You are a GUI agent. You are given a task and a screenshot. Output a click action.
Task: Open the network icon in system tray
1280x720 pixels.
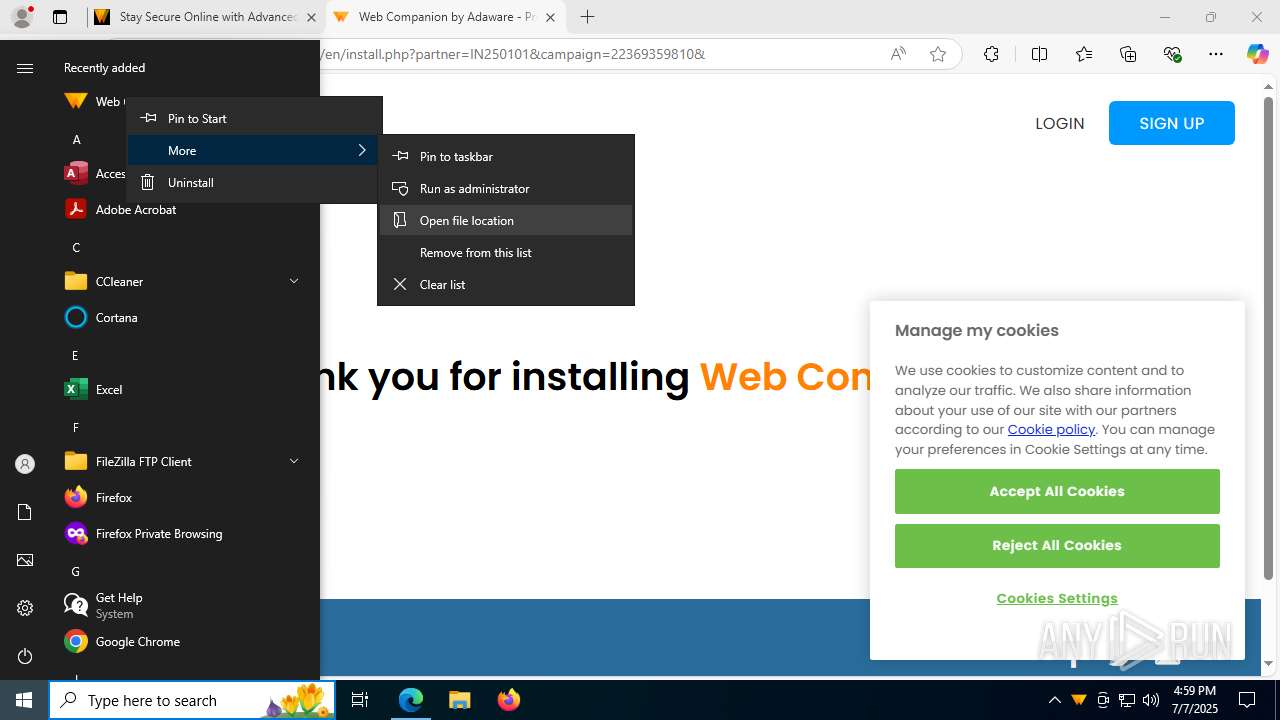pos(1127,700)
